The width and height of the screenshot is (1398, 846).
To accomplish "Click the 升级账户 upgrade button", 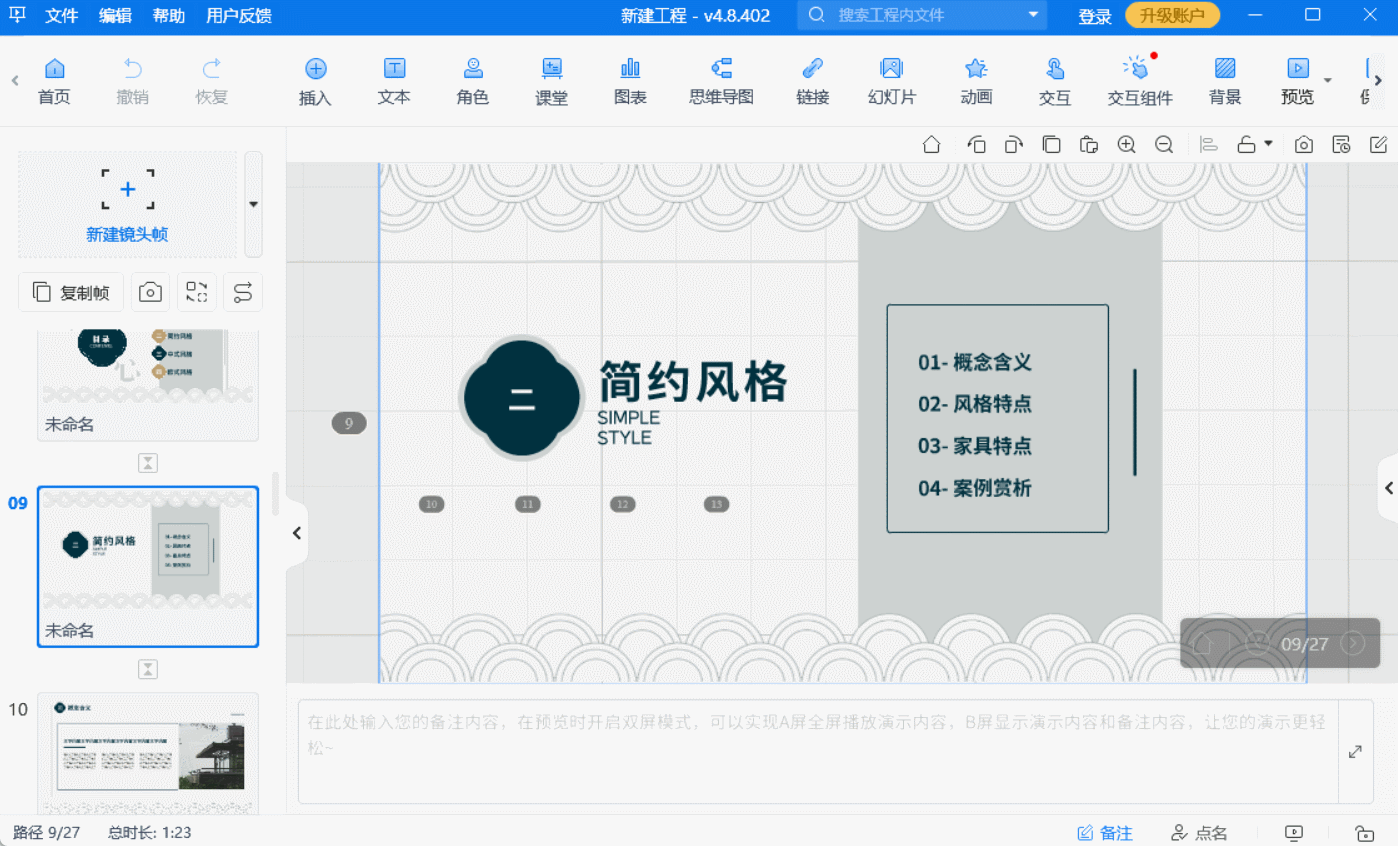I will (x=1172, y=16).
